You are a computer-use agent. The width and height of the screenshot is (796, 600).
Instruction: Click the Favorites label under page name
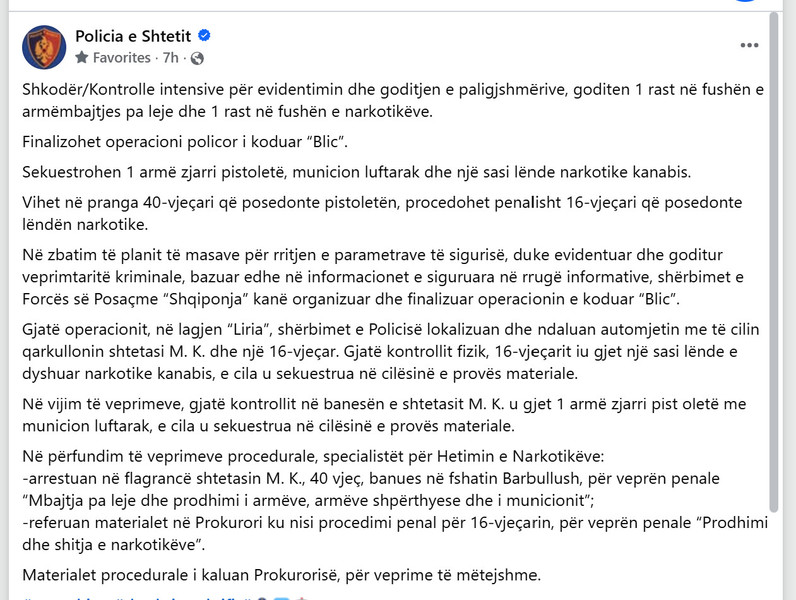click(122, 58)
